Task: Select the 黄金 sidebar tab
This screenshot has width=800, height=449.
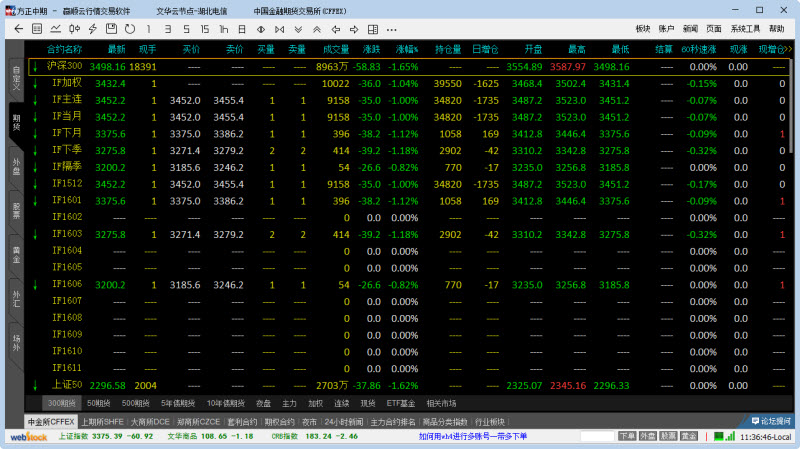Action: click(x=16, y=255)
